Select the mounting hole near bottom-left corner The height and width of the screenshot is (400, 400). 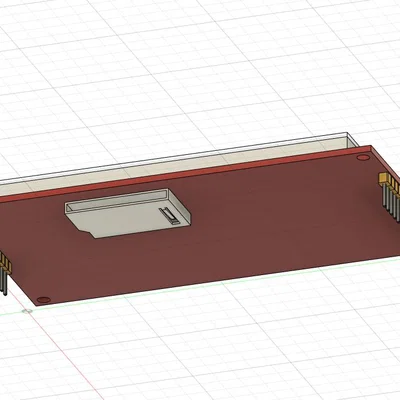pos(44,299)
